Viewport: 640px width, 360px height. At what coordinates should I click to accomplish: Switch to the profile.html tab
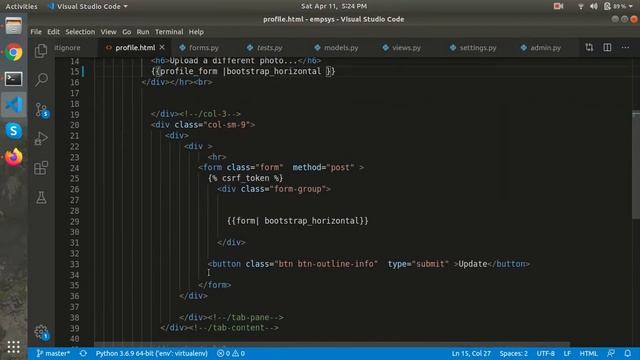[x=135, y=48]
